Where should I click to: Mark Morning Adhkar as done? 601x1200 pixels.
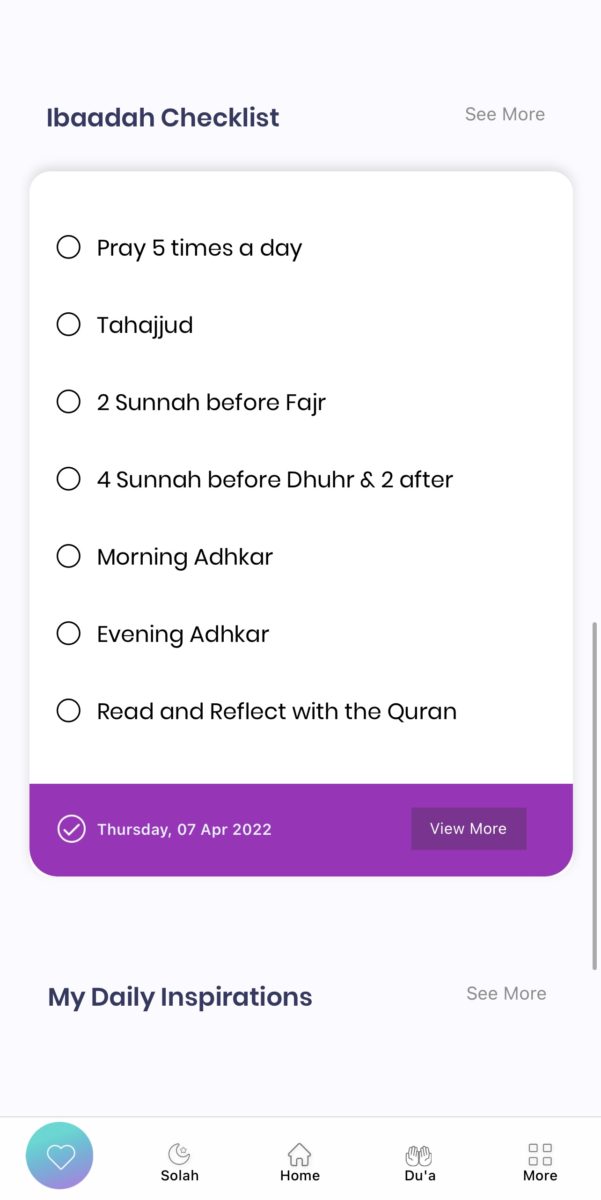pos(68,556)
